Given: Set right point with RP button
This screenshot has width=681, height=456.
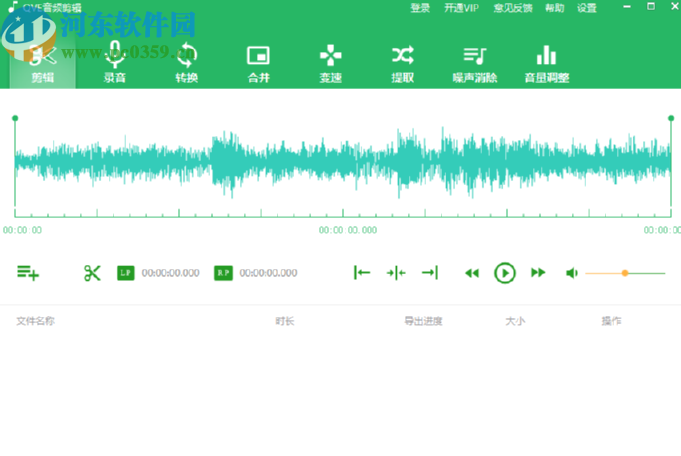Looking at the screenshot, I should point(223,273).
